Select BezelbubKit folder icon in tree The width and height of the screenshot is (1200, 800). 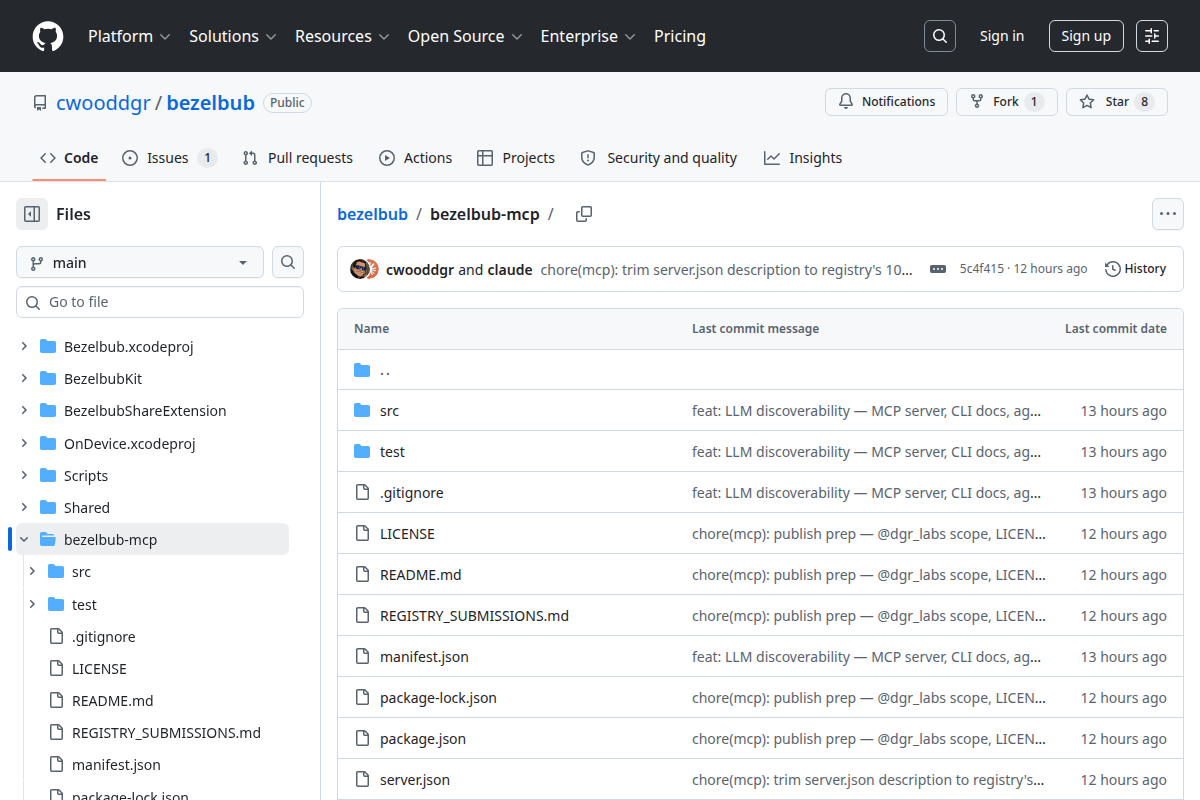[x=47, y=379]
